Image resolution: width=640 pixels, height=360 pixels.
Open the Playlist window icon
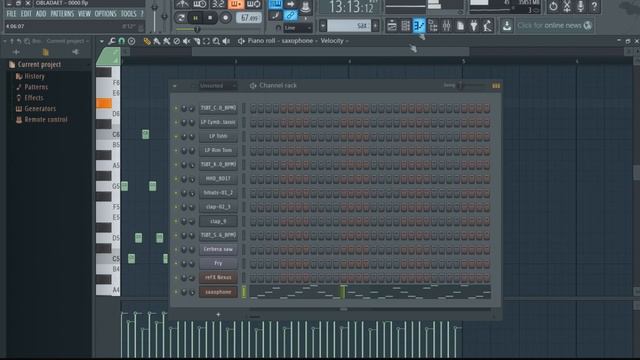point(392,26)
